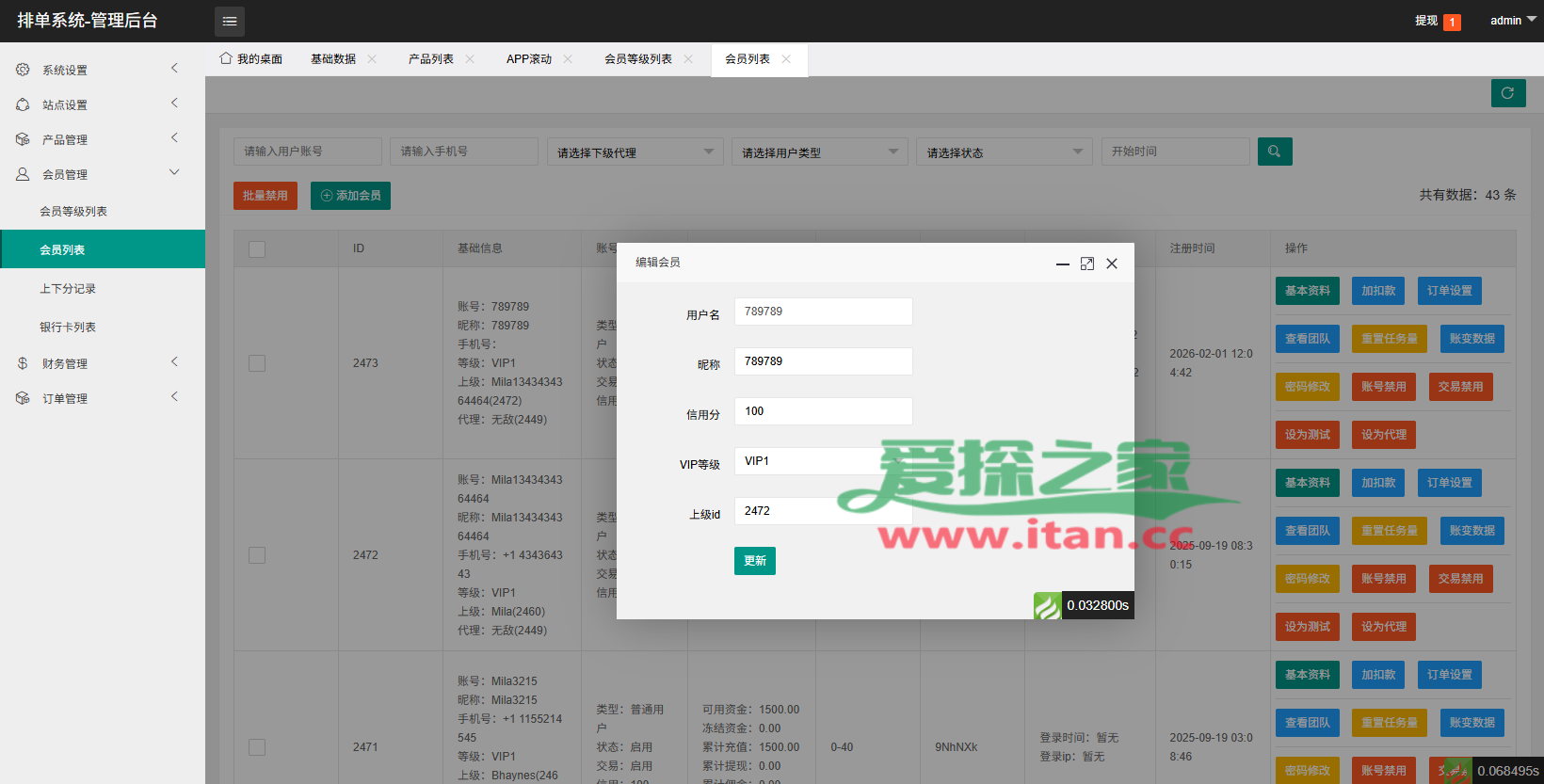Click the 系统设置 gear icon in sidebar
Screen dimensions: 1544x784
pyautogui.click(x=23, y=70)
